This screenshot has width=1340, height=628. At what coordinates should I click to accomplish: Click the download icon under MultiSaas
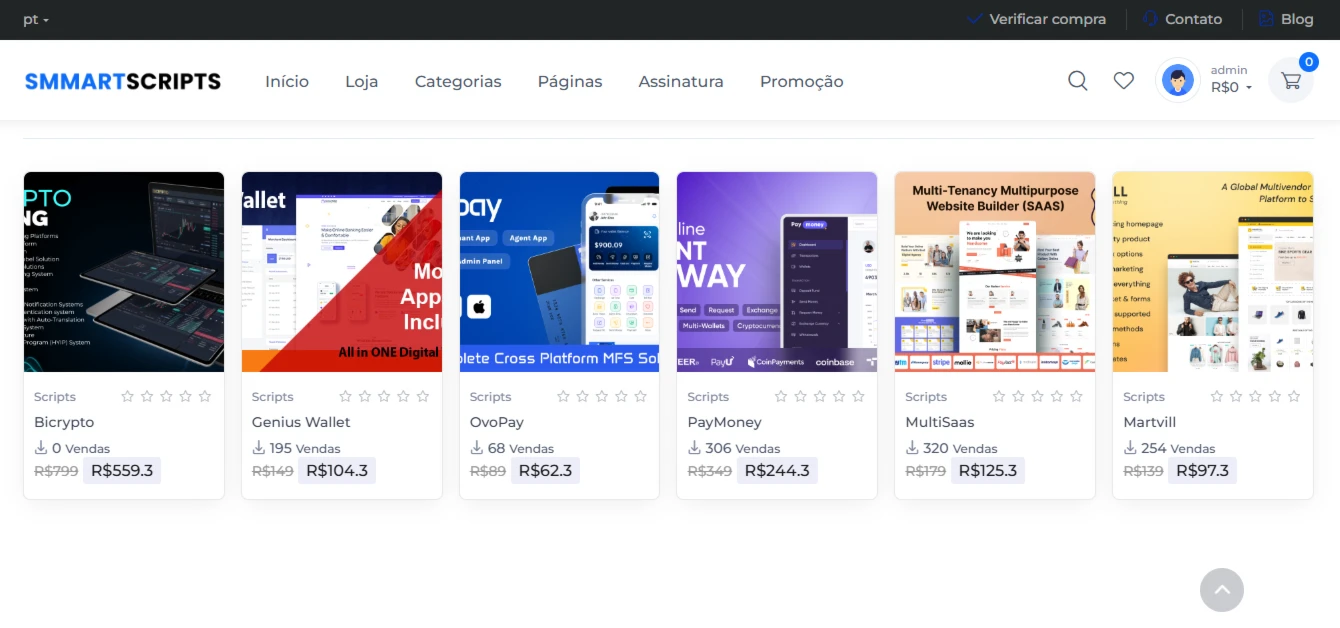912,448
